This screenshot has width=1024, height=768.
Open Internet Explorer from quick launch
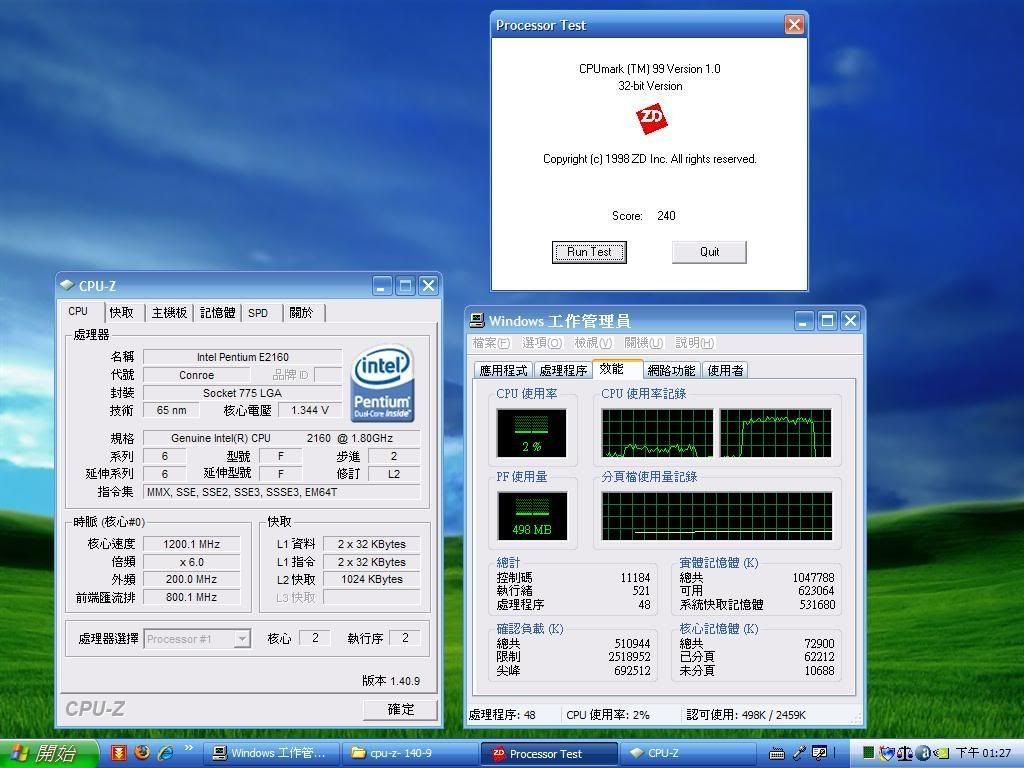(165, 753)
